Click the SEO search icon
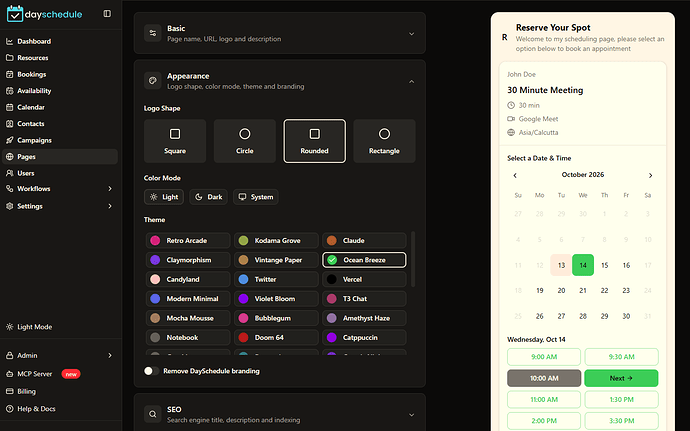This screenshot has width=690, height=431. click(x=153, y=414)
